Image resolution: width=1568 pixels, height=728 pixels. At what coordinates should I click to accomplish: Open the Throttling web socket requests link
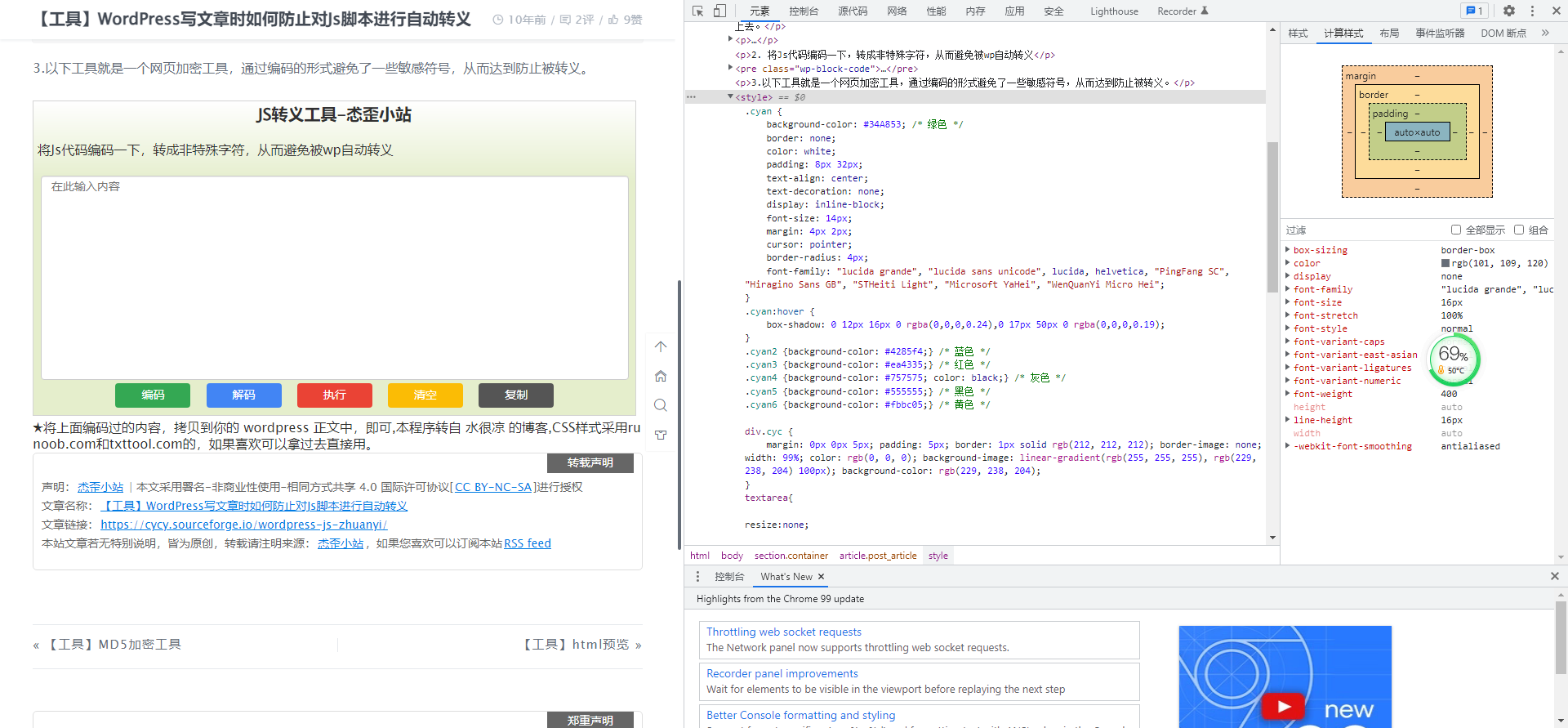click(784, 632)
